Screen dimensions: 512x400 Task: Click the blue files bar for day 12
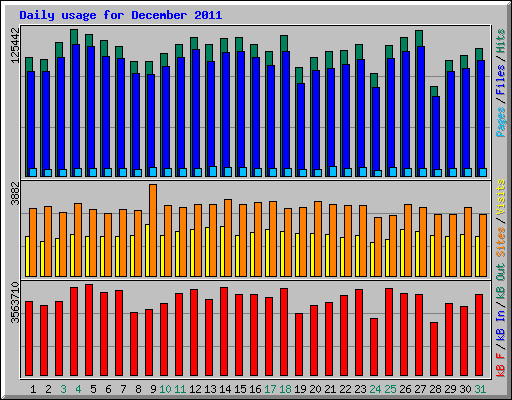click(196, 113)
